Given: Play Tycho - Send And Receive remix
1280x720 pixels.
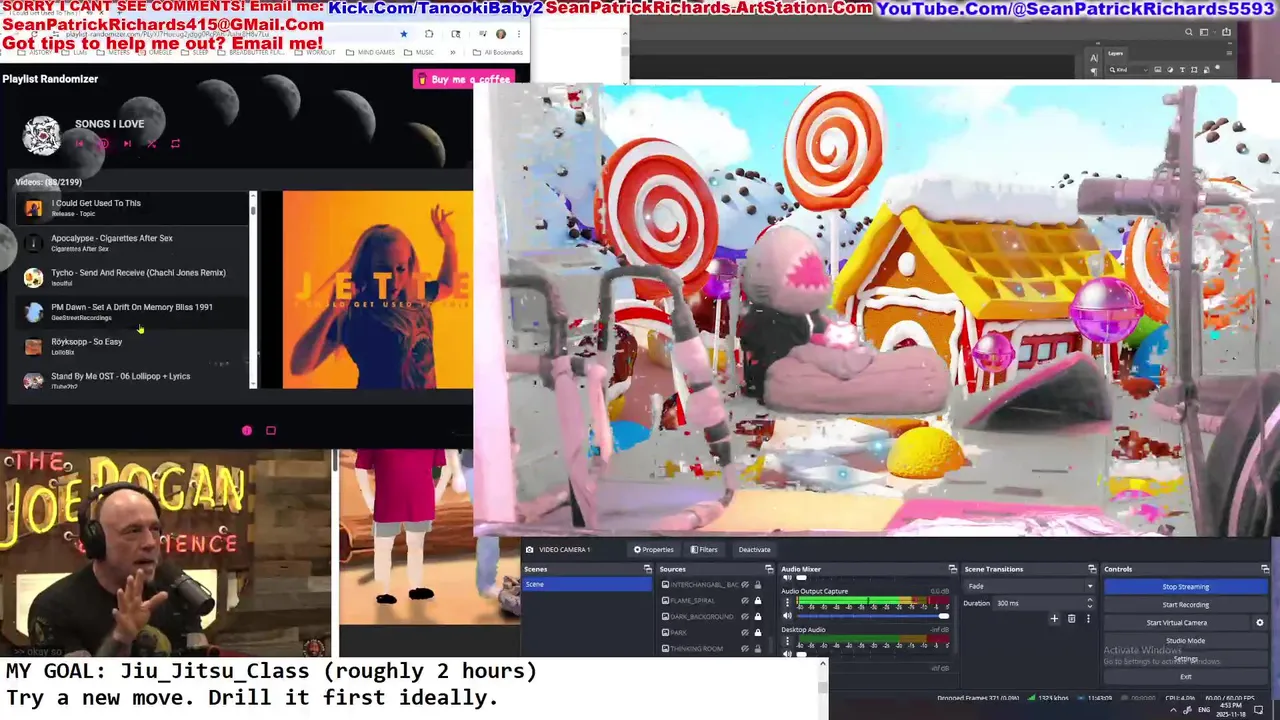Looking at the screenshot, I should [130, 277].
